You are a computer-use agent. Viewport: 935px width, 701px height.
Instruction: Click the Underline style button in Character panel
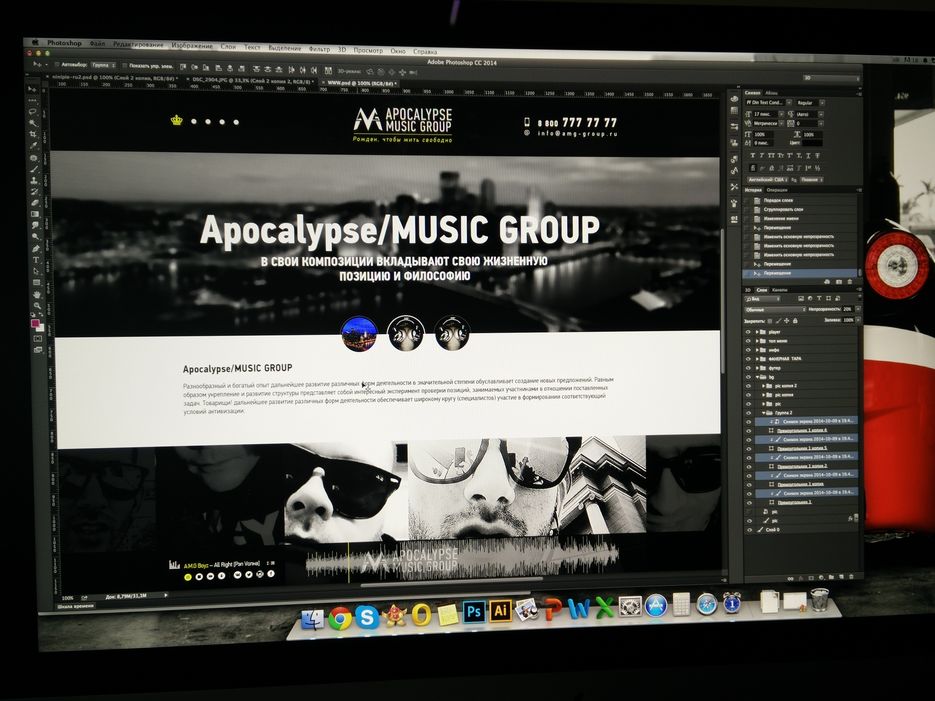click(x=808, y=155)
